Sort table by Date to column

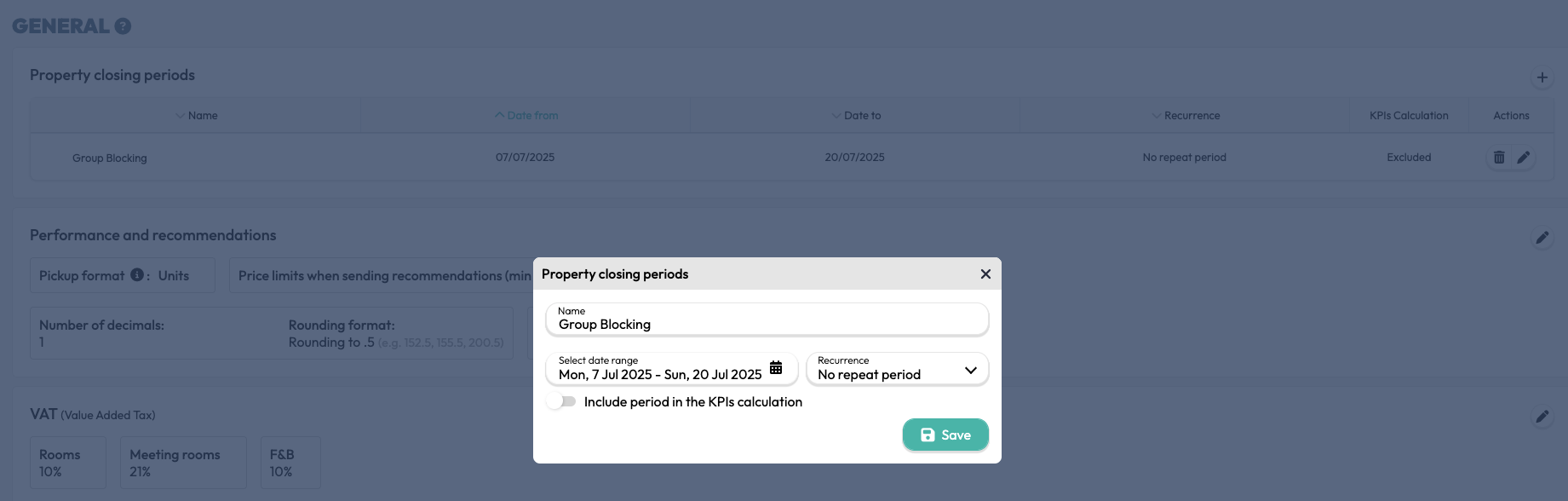855,116
